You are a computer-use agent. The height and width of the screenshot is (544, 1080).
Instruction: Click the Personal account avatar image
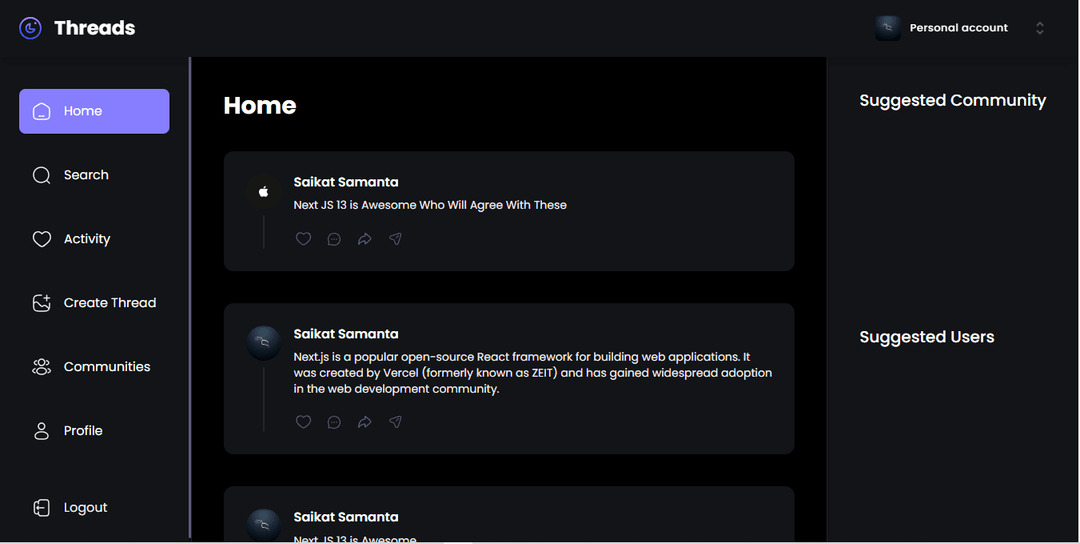[x=888, y=28]
